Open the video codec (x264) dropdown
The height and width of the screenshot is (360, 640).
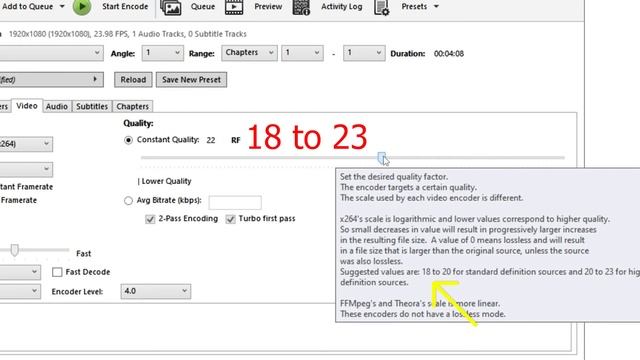[x=26, y=144]
